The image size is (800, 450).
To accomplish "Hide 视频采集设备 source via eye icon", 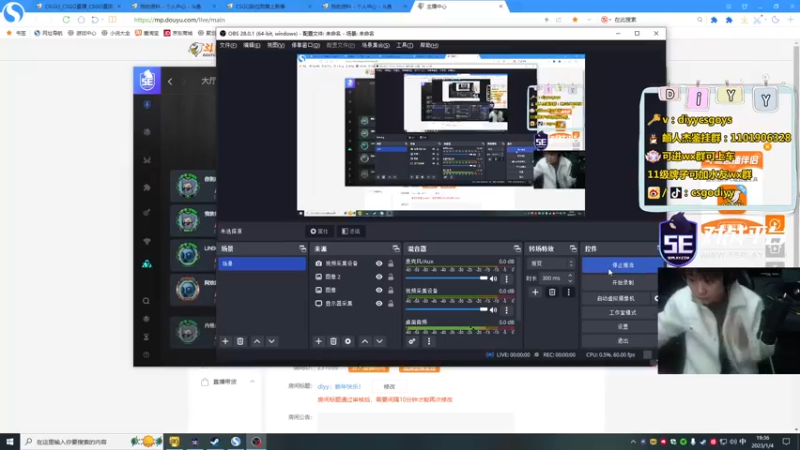I will pyautogui.click(x=379, y=263).
